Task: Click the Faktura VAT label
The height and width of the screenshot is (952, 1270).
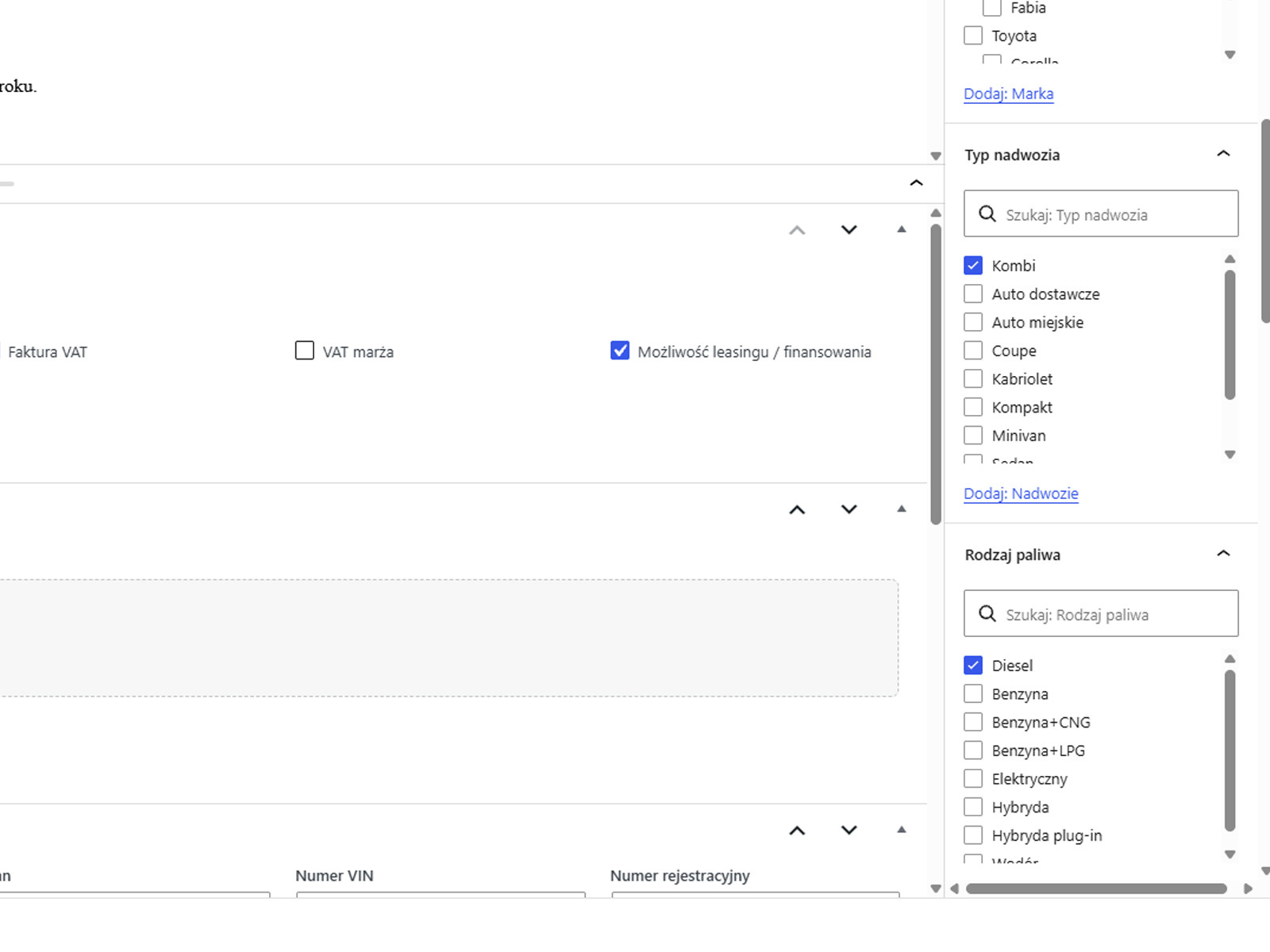Action: [x=48, y=351]
